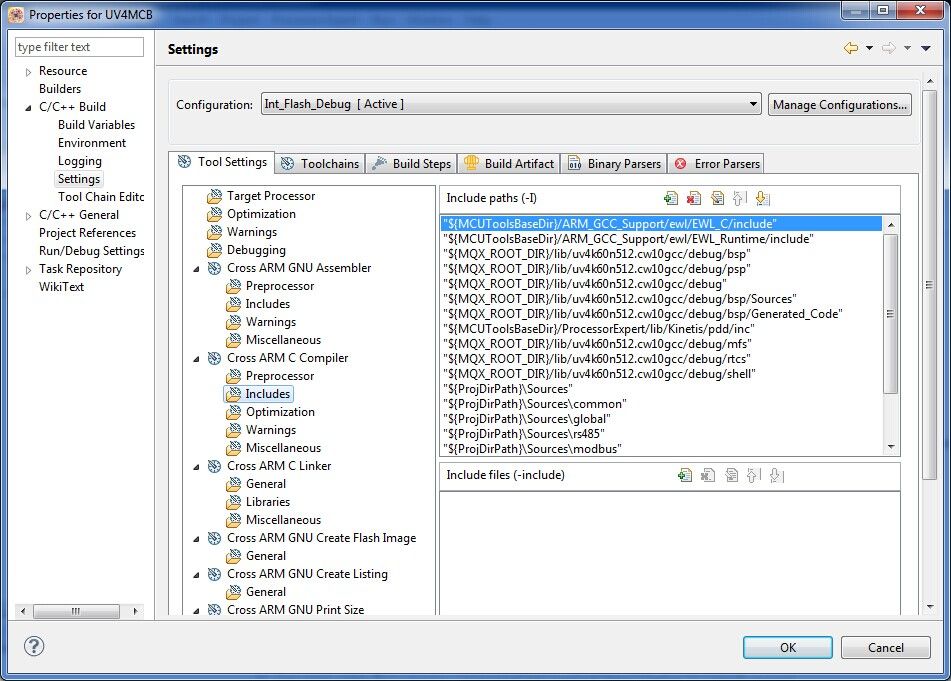The height and width of the screenshot is (681, 951).
Task: Collapse Cross ARM GNU Create Listing node
Action: [196, 575]
